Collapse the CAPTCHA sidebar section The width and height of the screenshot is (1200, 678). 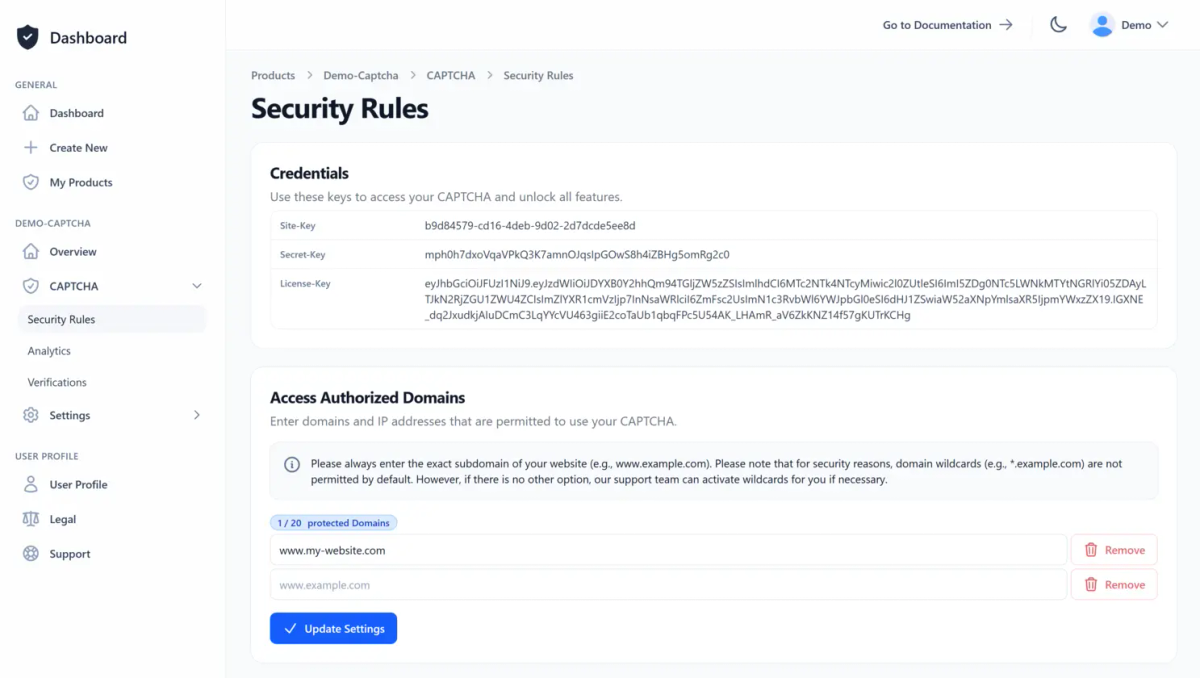(x=196, y=286)
